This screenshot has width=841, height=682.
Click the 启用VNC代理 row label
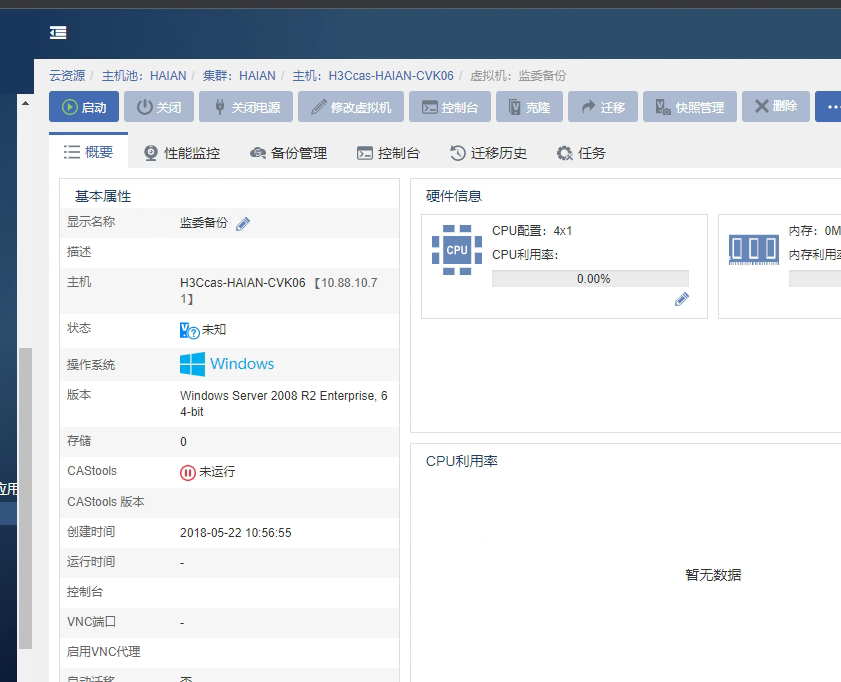point(104,651)
